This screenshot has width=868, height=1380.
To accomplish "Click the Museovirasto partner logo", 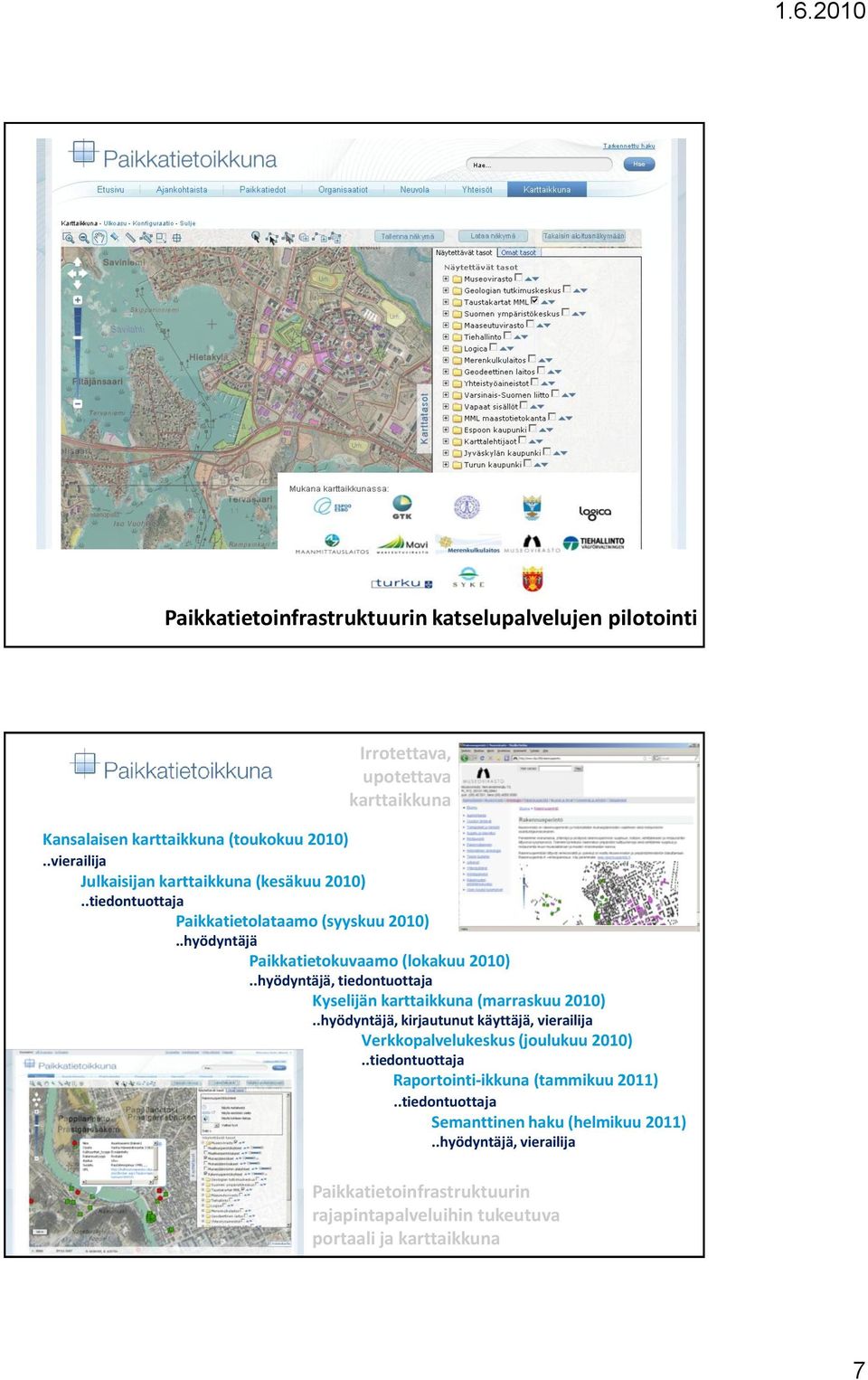I will pos(532,545).
